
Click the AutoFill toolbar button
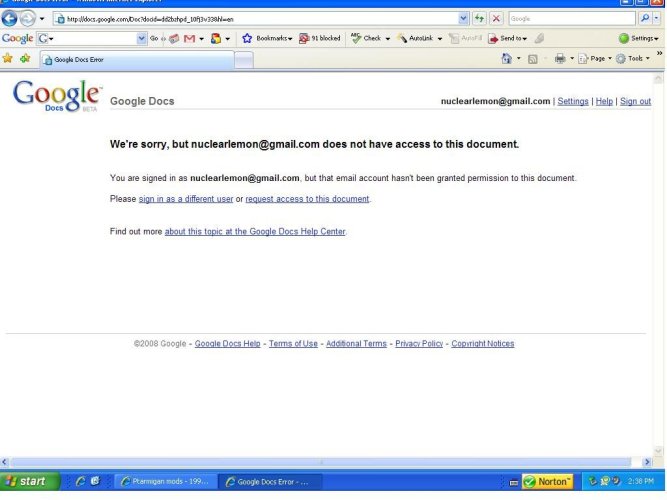pyautogui.click(x=466, y=38)
